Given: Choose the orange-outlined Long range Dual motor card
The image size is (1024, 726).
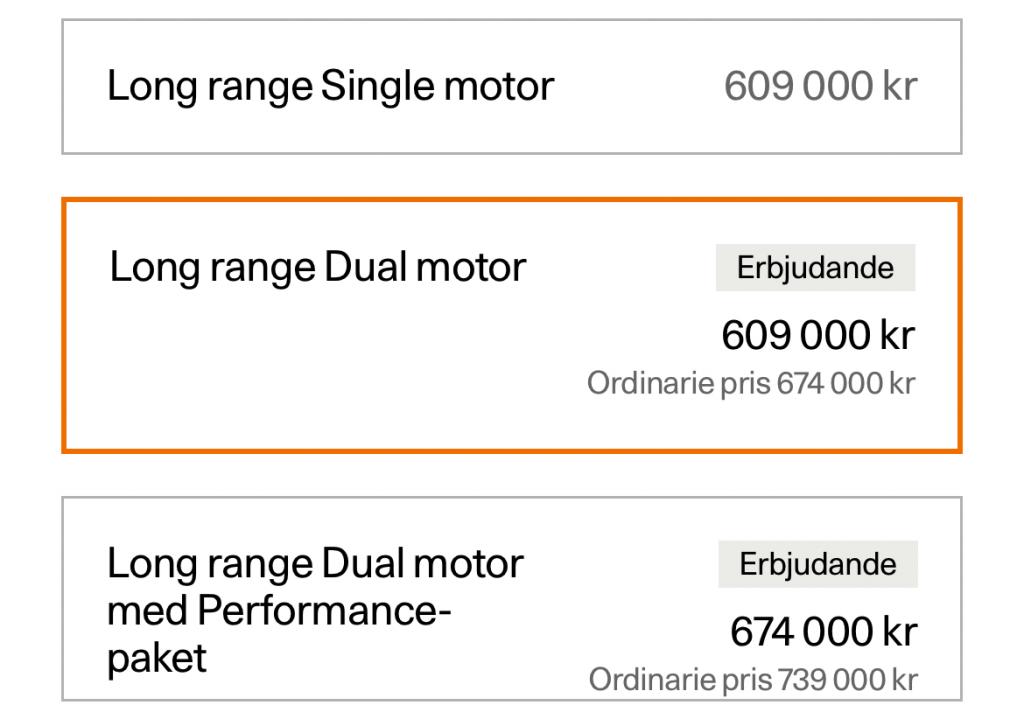Looking at the screenshot, I should pos(511,325).
